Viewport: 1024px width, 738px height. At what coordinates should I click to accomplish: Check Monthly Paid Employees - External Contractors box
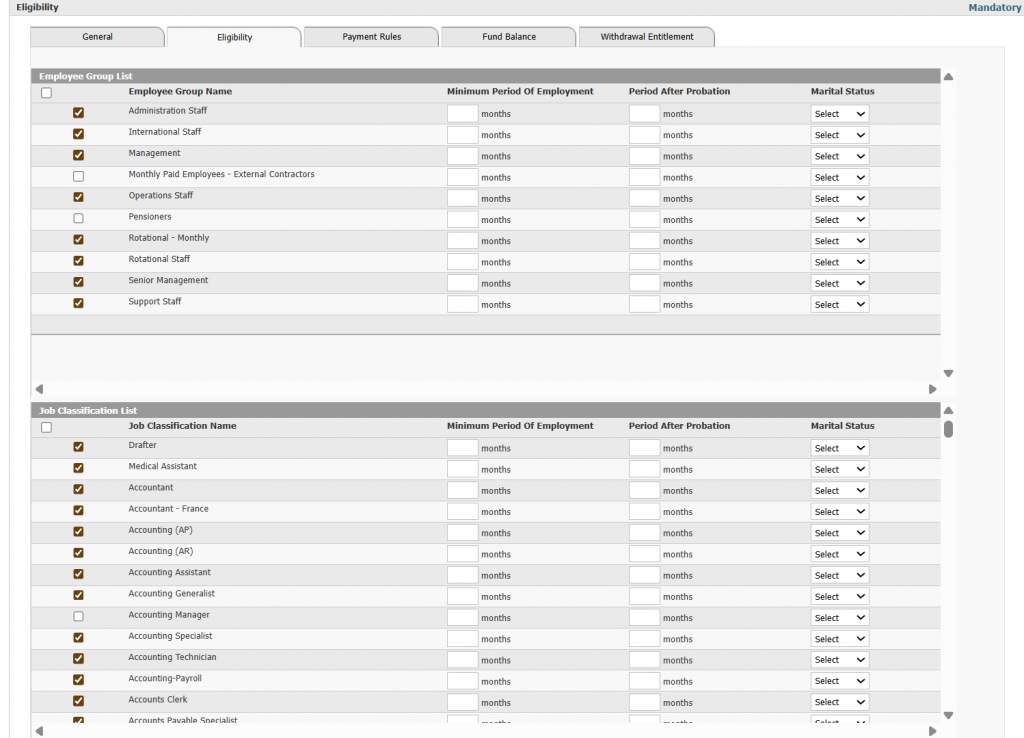[78, 176]
